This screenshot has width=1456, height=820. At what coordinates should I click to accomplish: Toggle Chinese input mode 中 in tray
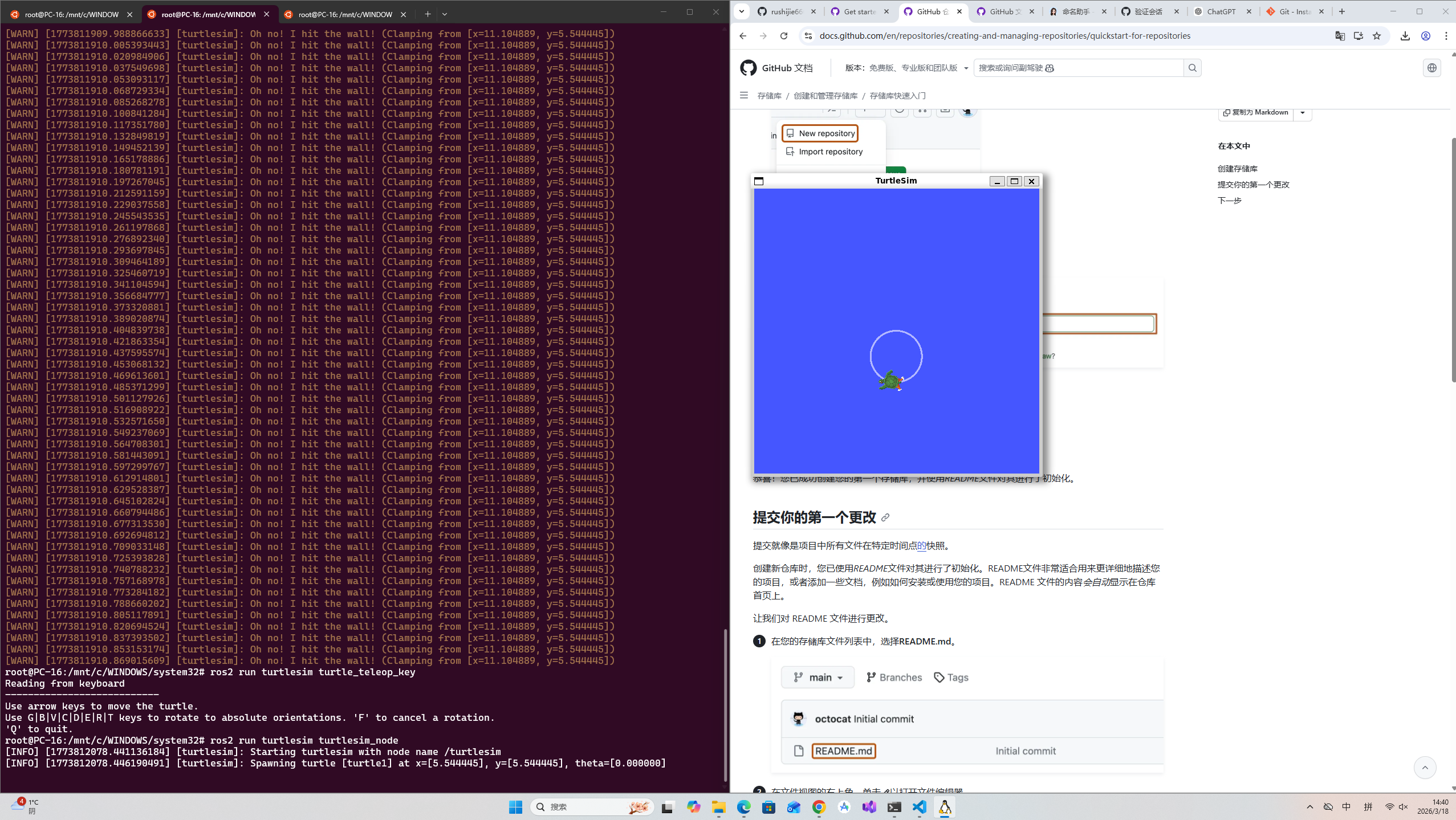(x=1346, y=807)
